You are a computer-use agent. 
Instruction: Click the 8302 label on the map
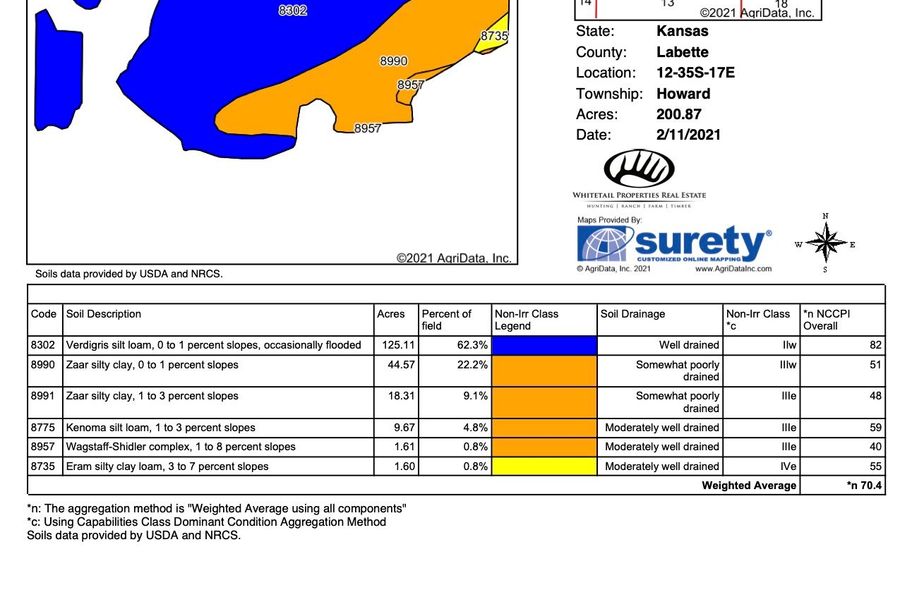coord(293,10)
